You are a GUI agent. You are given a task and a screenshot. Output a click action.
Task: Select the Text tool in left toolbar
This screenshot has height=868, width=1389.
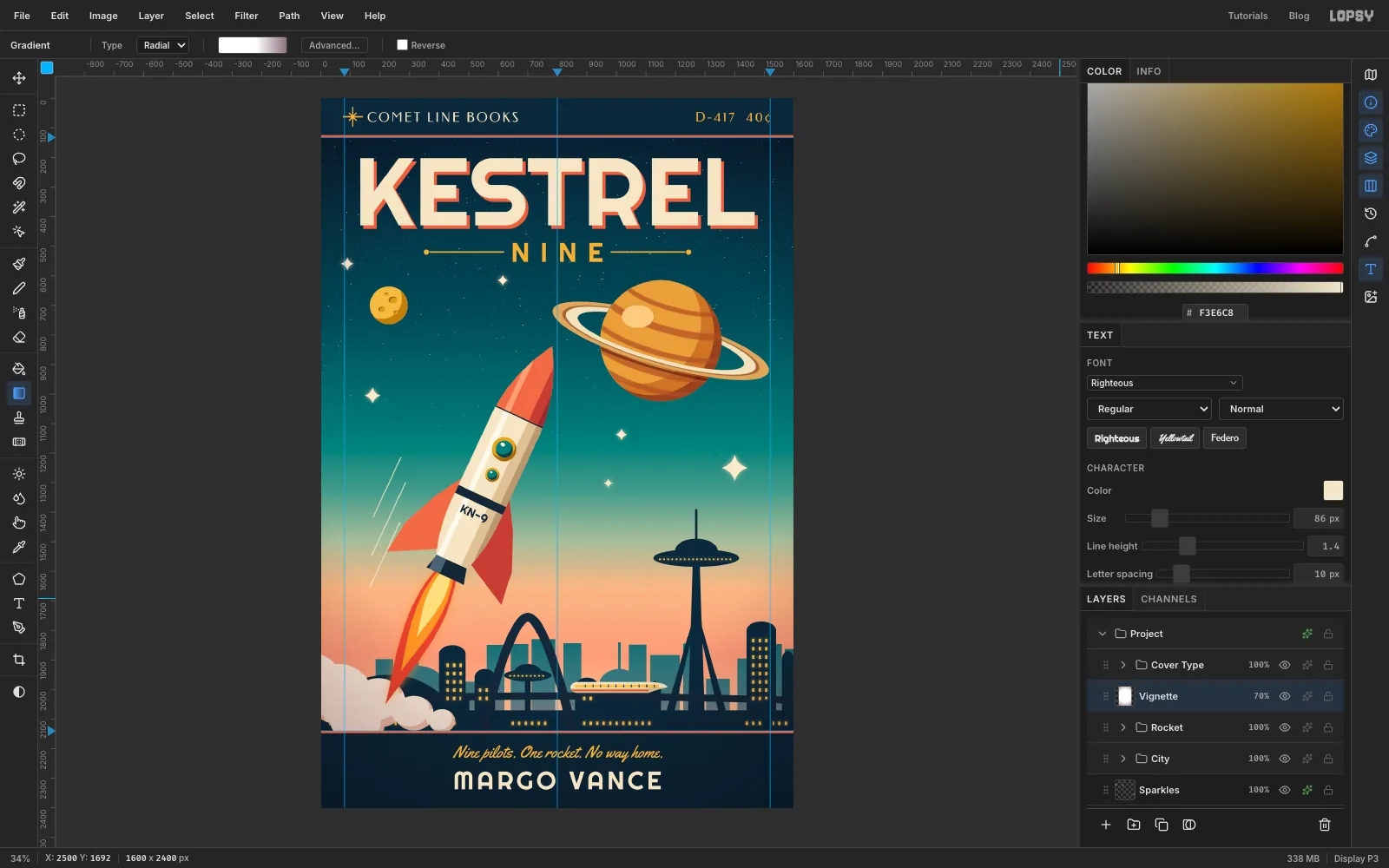point(19,603)
